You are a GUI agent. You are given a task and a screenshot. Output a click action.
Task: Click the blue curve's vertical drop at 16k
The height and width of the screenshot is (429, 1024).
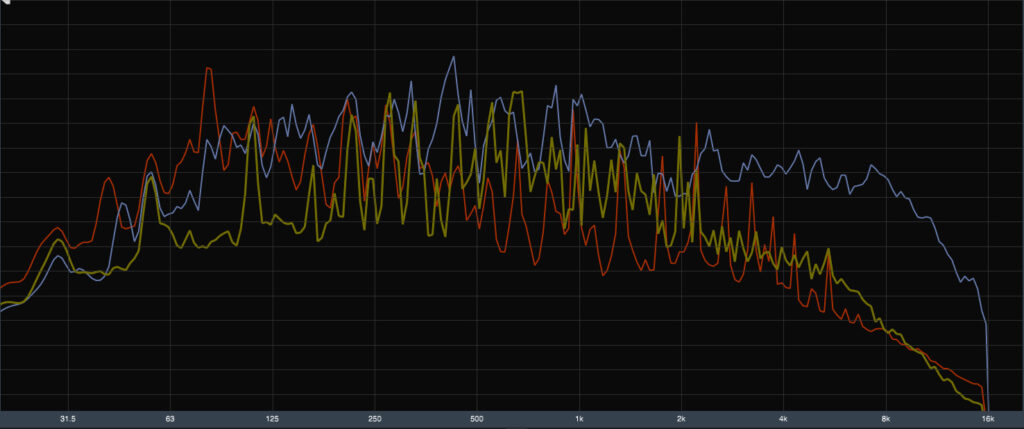(x=988, y=360)
